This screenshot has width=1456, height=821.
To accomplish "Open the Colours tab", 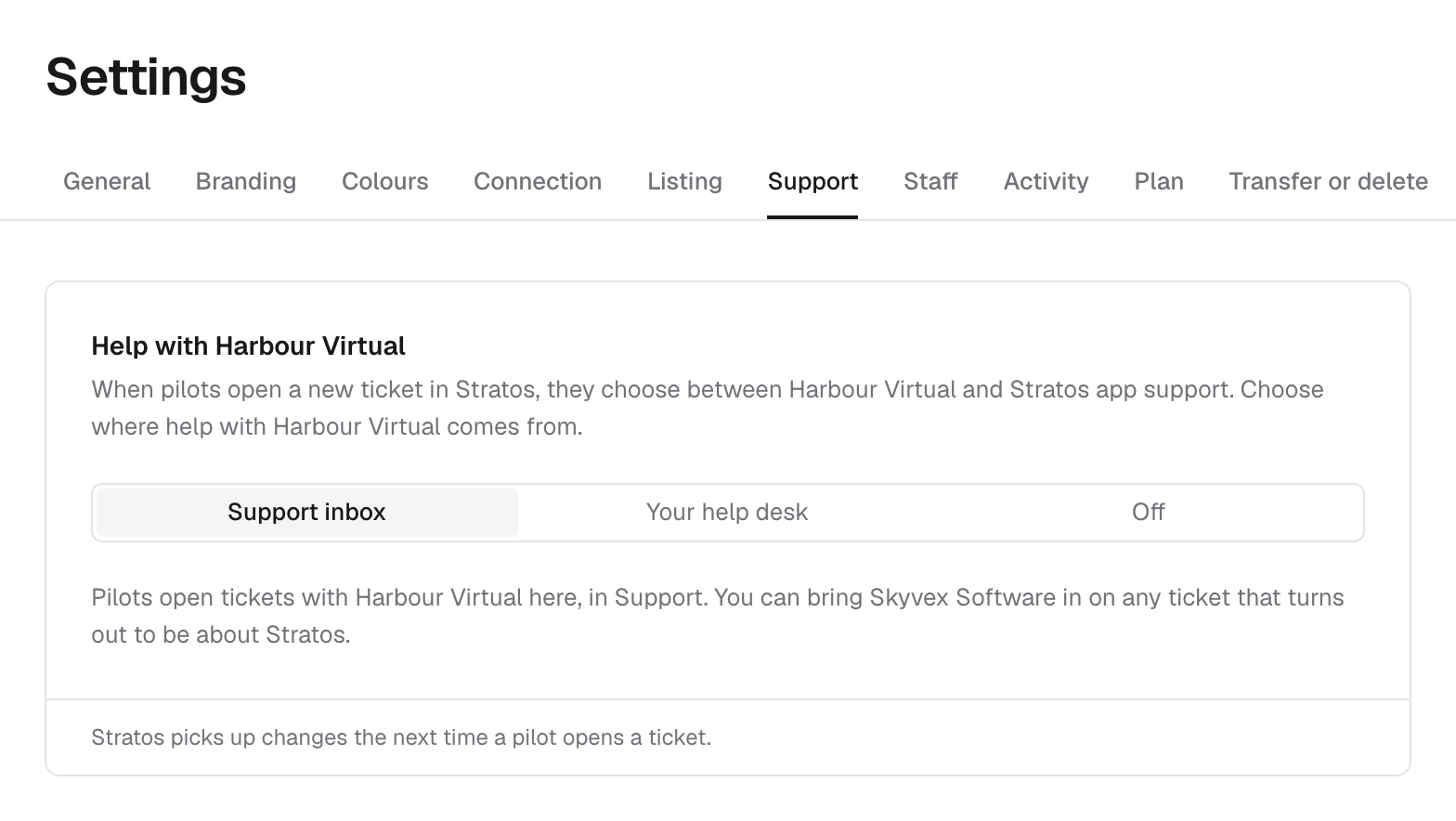I will [385, 181].
